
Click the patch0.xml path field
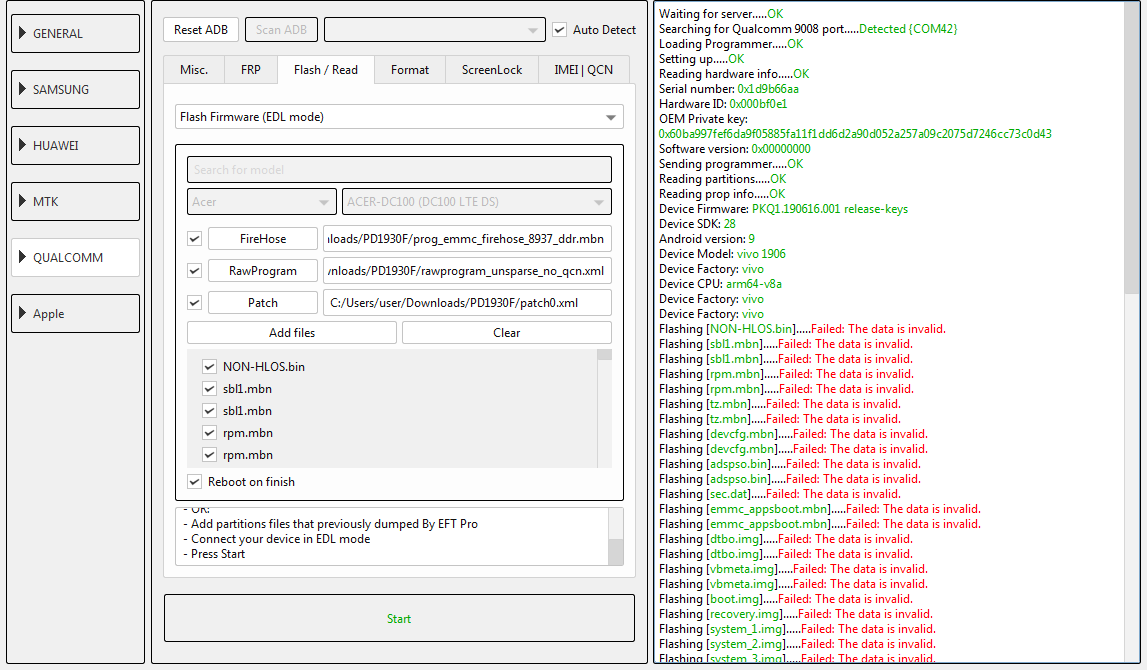[x=467, y=303]
